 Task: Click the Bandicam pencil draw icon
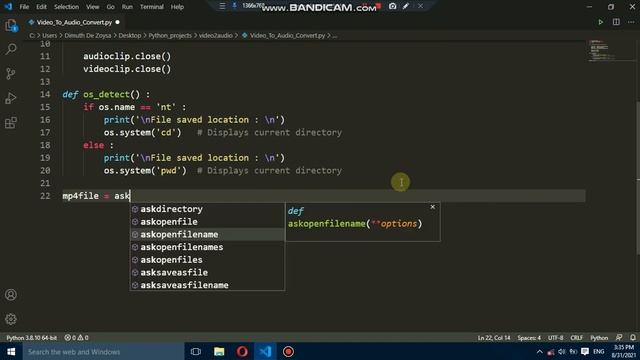tap(406, 6)
